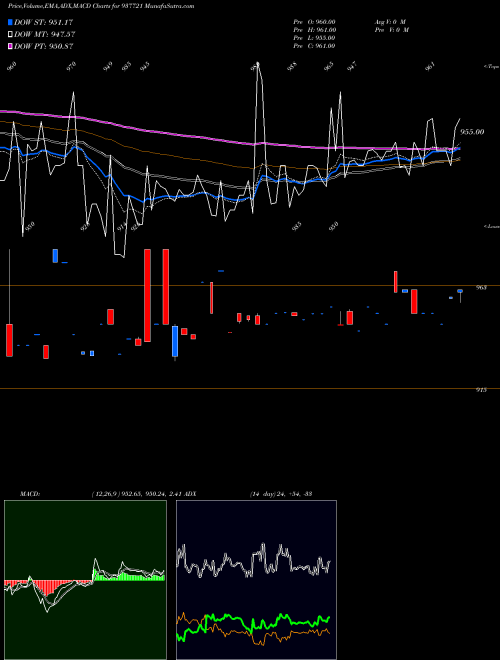Viewport: 500px width, 660px height.
Task: Click the 915 level label near lower line
Action: pos(481,390)
